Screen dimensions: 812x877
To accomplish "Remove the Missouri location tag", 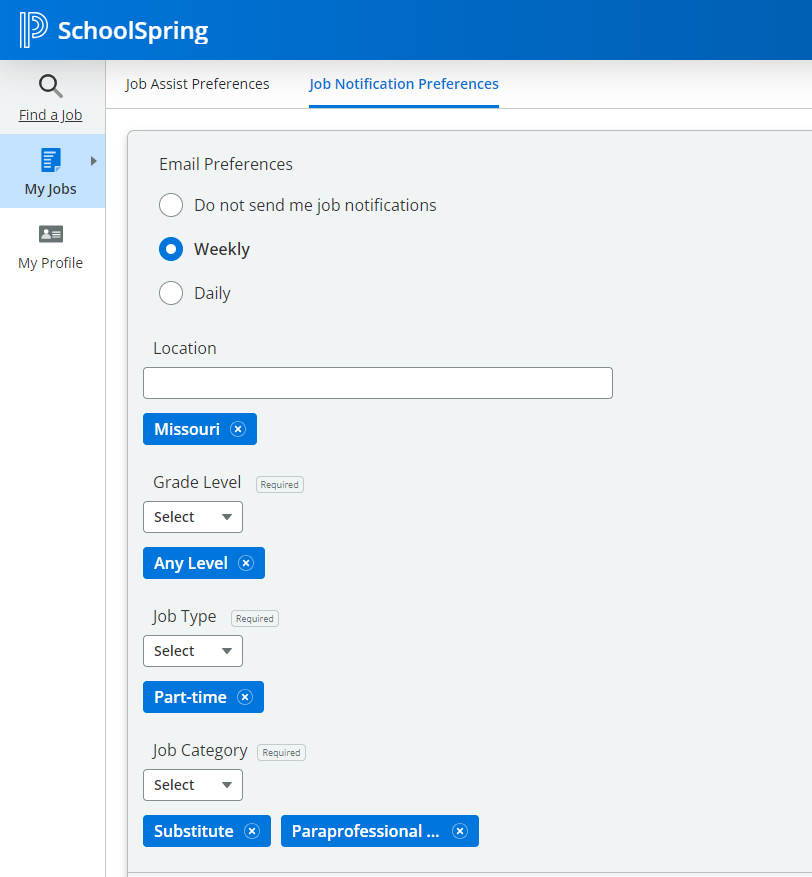I will (x=238, y=429).
